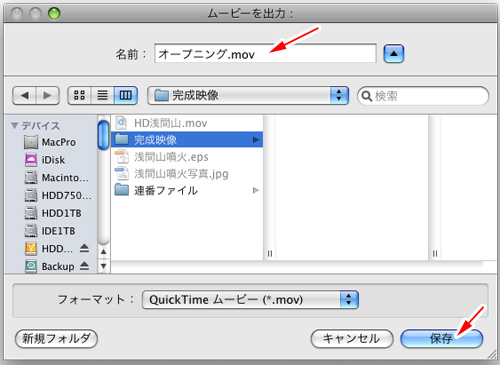Click the magnifier icon in search field
500x365 pixels.
[x=366, y=96]
